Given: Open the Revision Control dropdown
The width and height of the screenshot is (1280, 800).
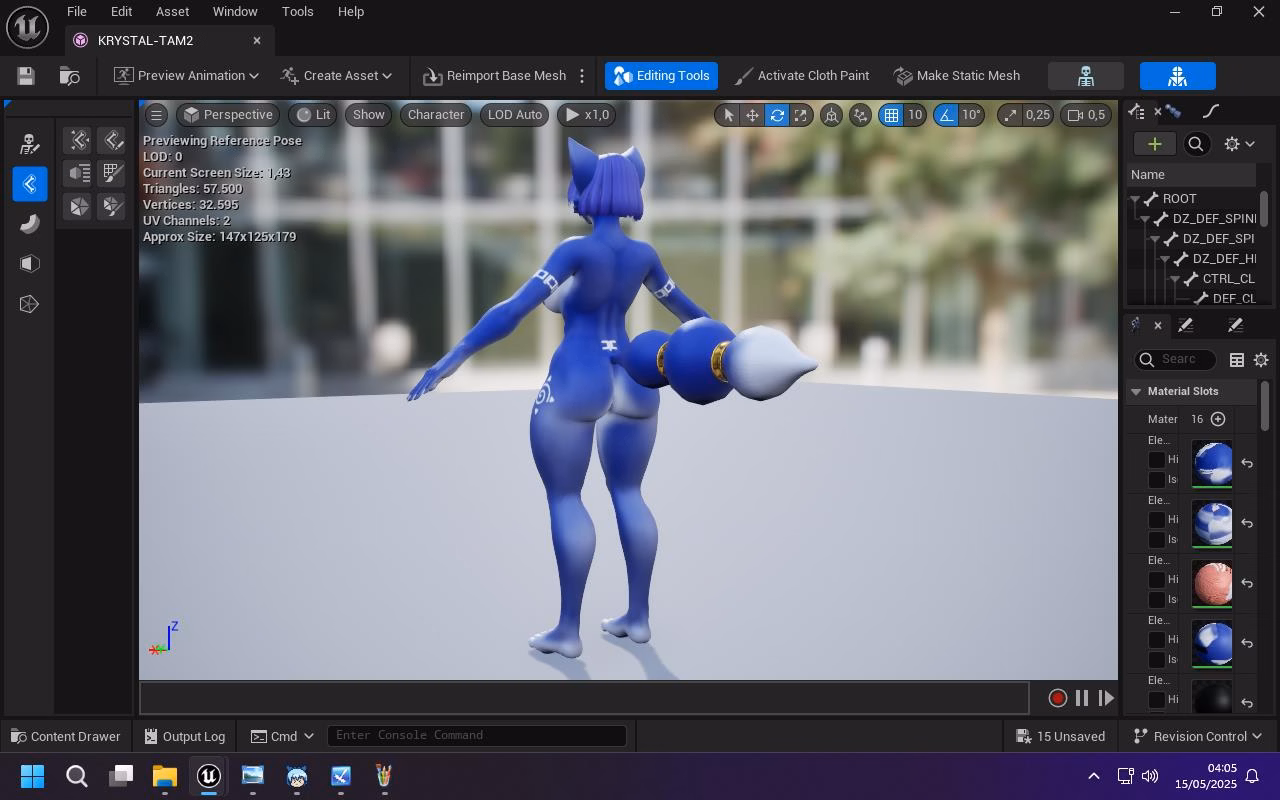Looking at the screenshot, I should (1198, 736).
